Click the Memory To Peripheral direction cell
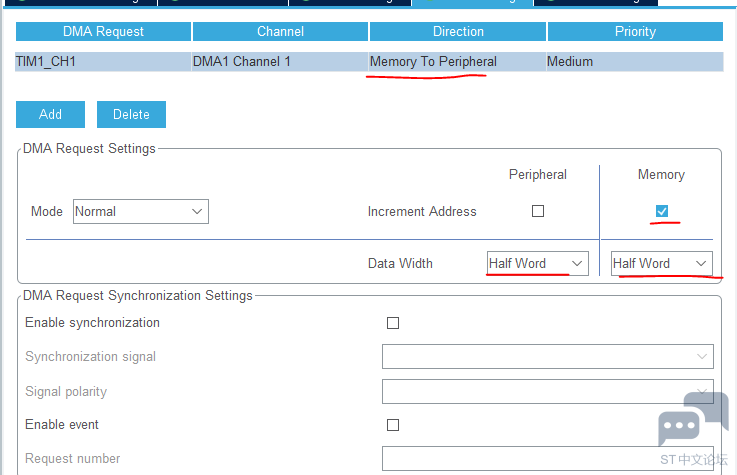 click(x=433, y=62)
